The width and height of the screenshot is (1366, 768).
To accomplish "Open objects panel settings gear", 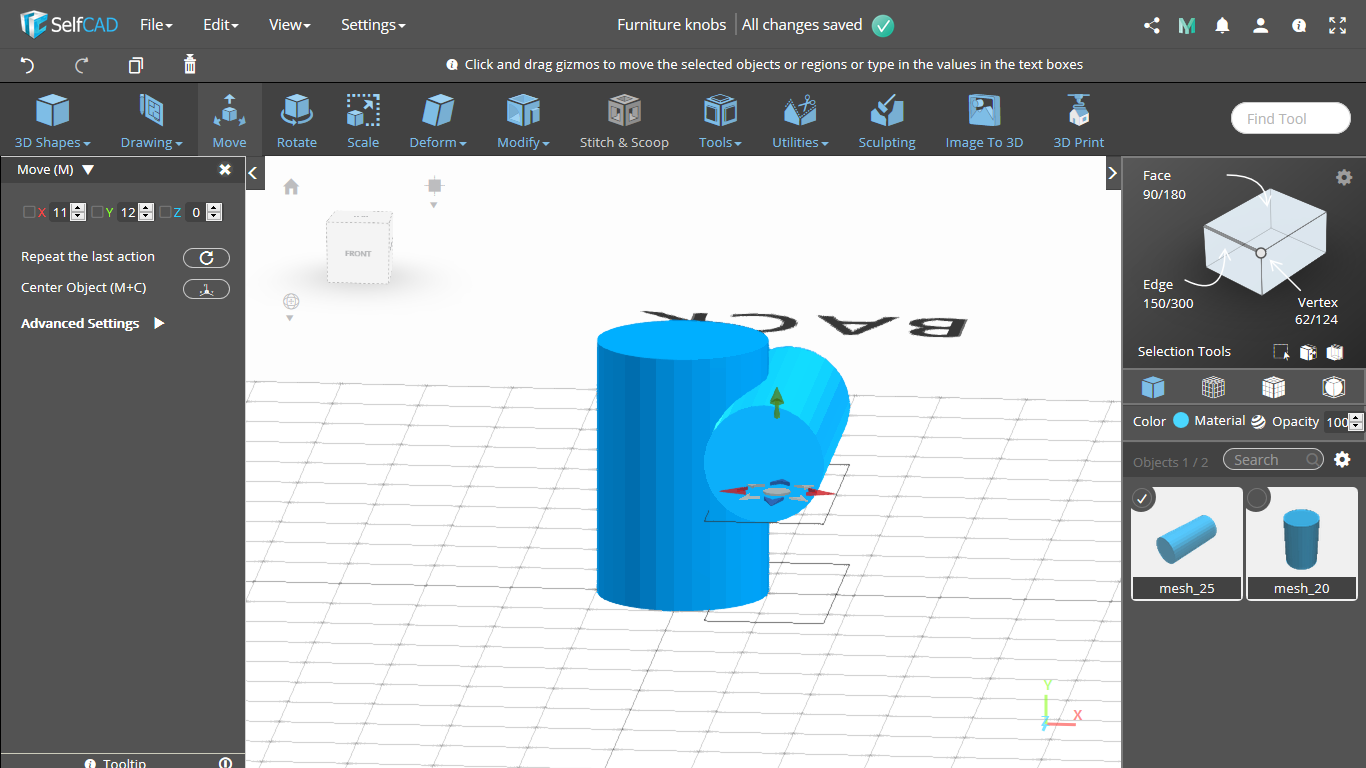I will (1343, 460).
